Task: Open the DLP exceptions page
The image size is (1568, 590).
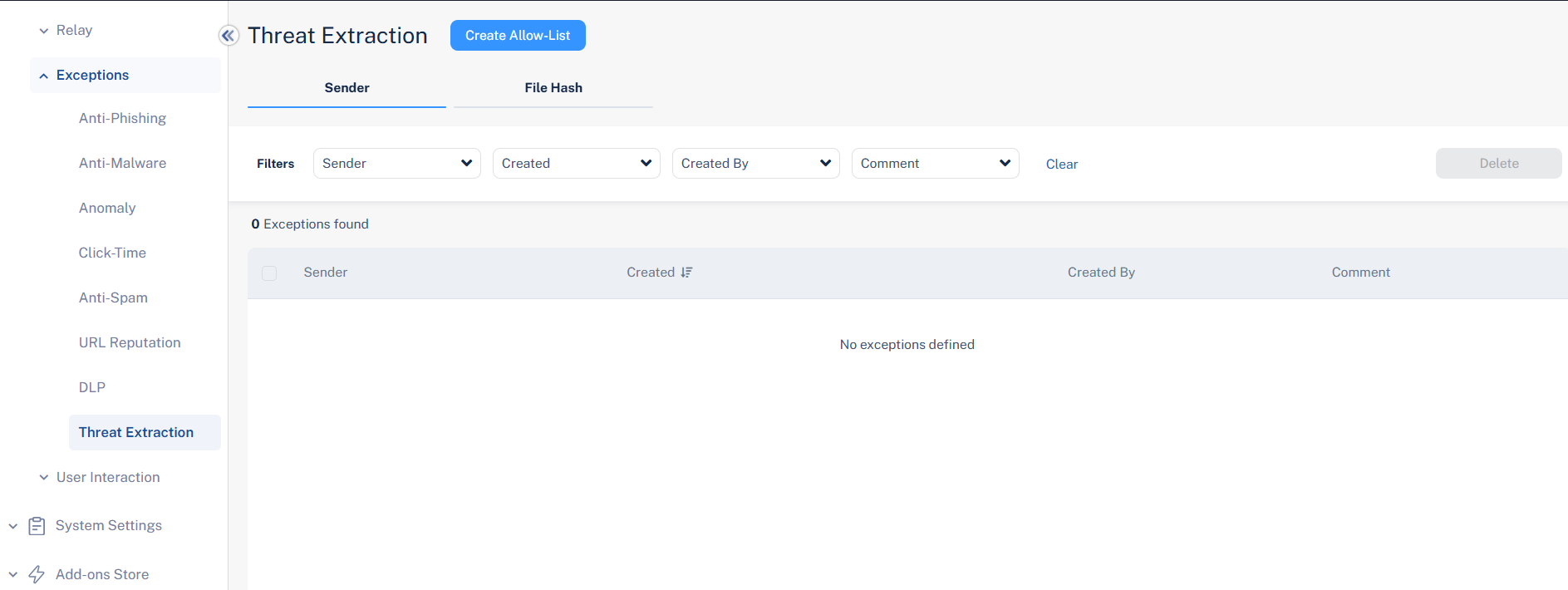Action: point(92,388)
